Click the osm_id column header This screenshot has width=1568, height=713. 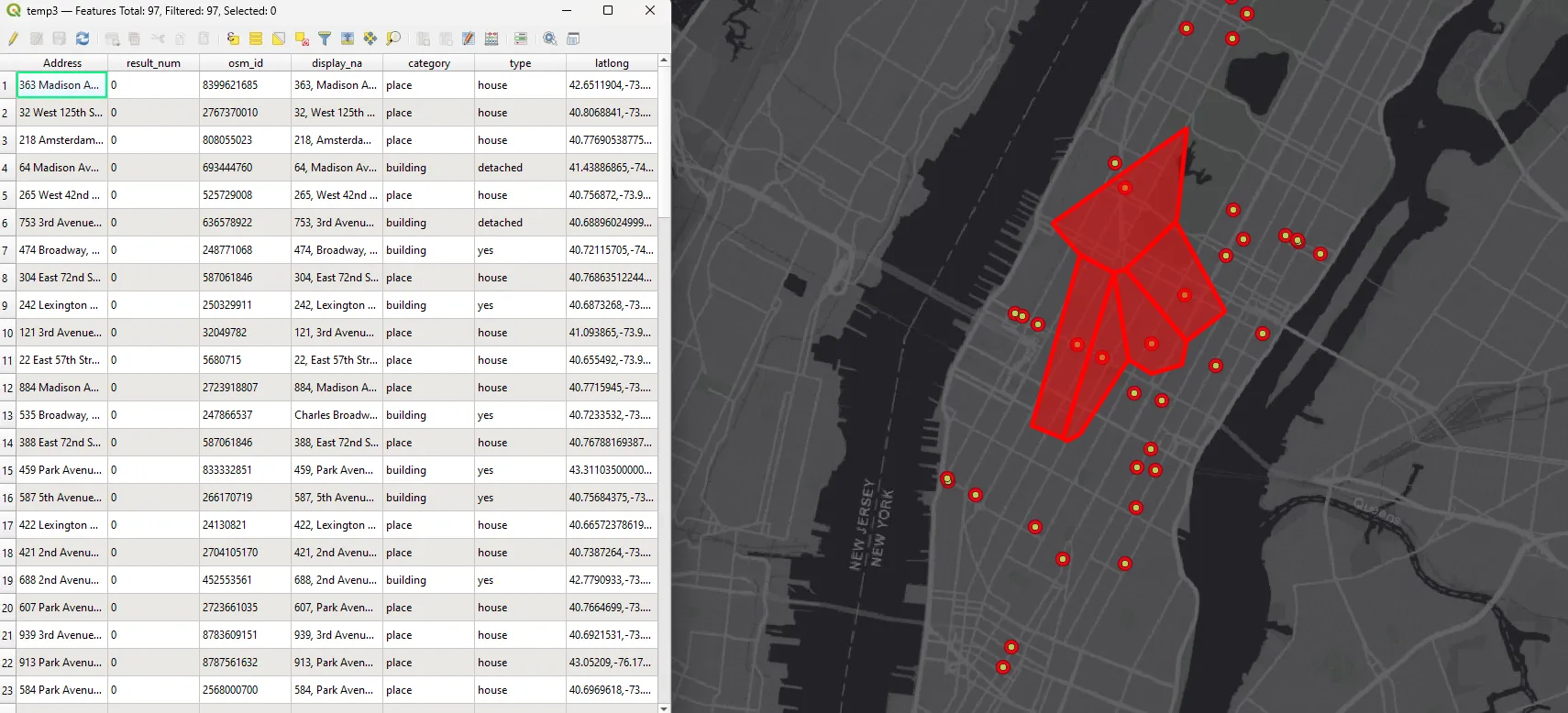pos(246,63)
